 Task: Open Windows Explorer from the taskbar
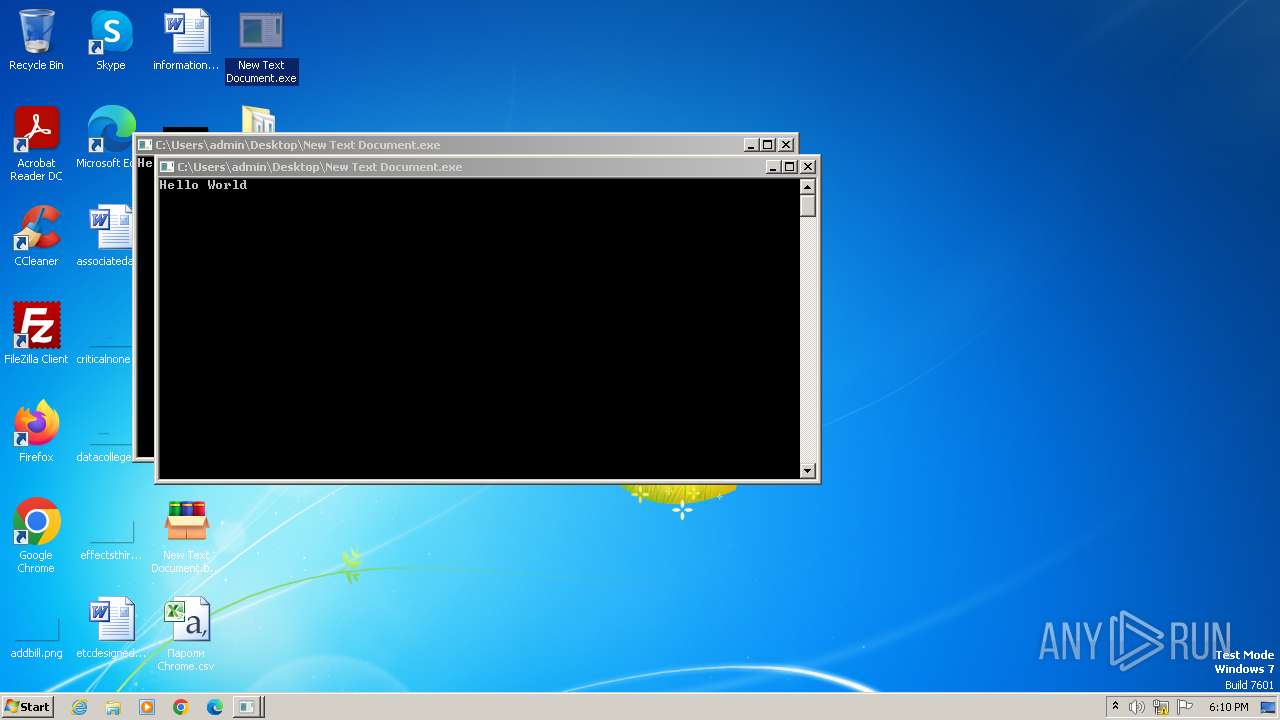coord(113,707)
